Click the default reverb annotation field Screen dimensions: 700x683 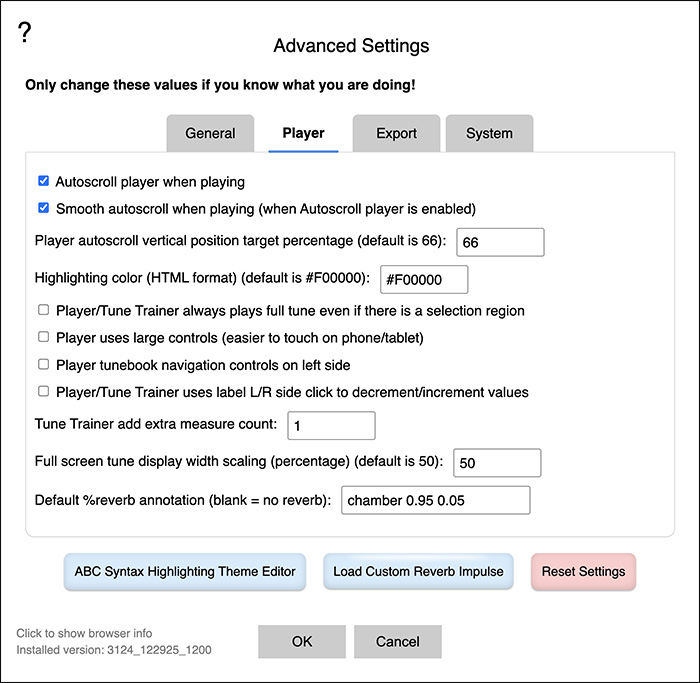pos(435,500)
